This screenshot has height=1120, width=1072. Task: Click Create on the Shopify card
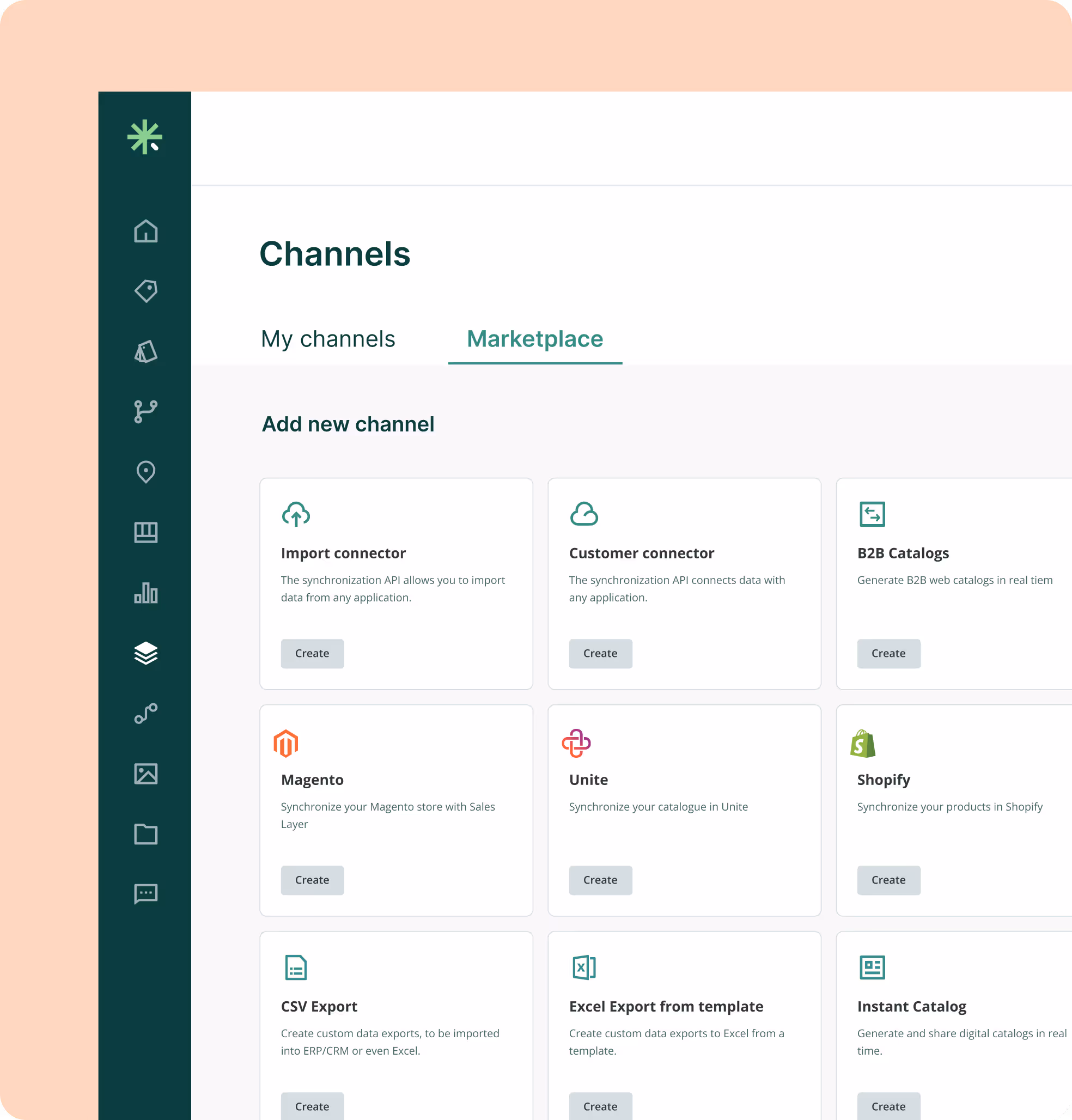888,880
